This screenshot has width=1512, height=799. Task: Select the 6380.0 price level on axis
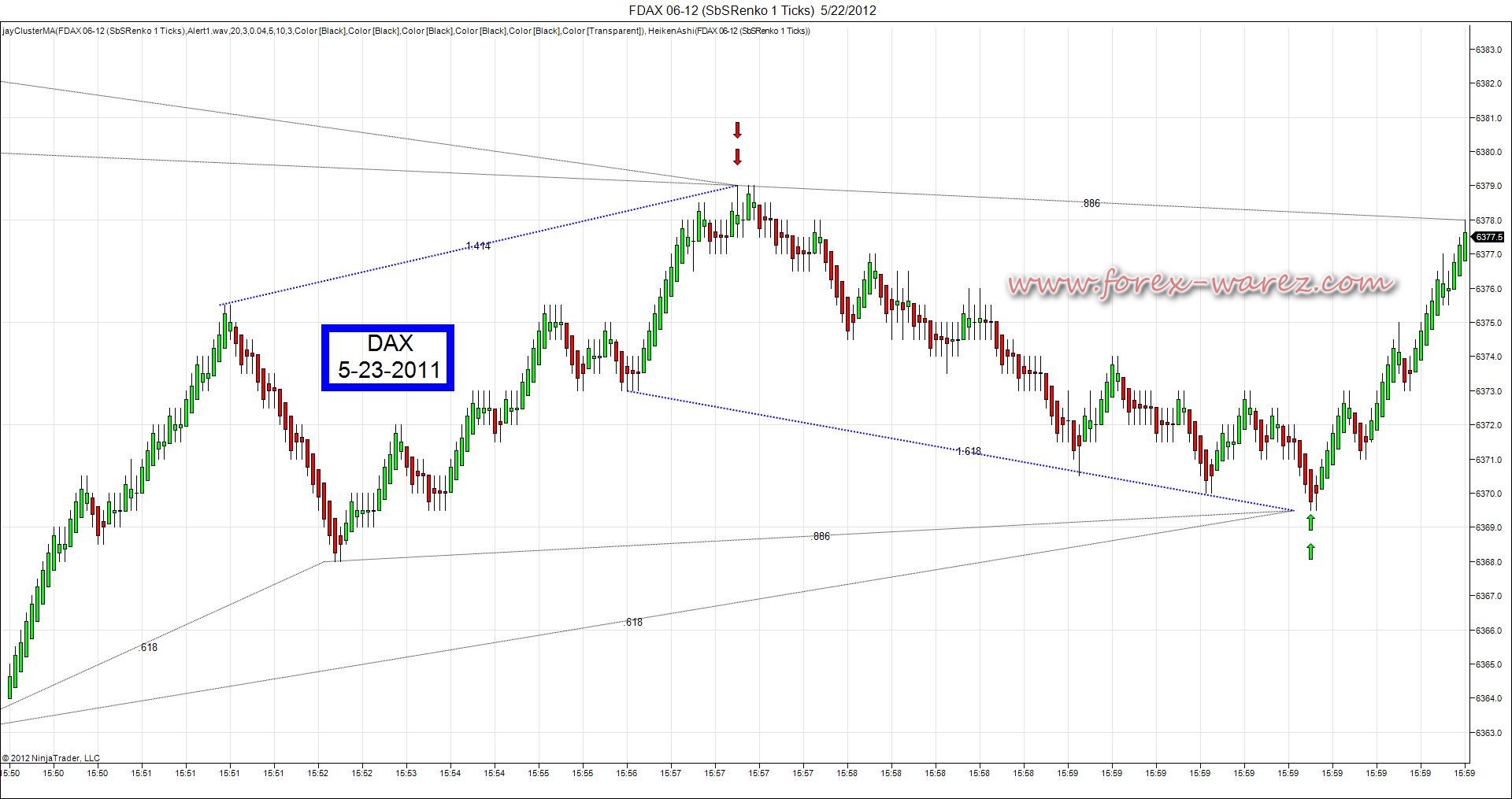tap(1488, 152)
